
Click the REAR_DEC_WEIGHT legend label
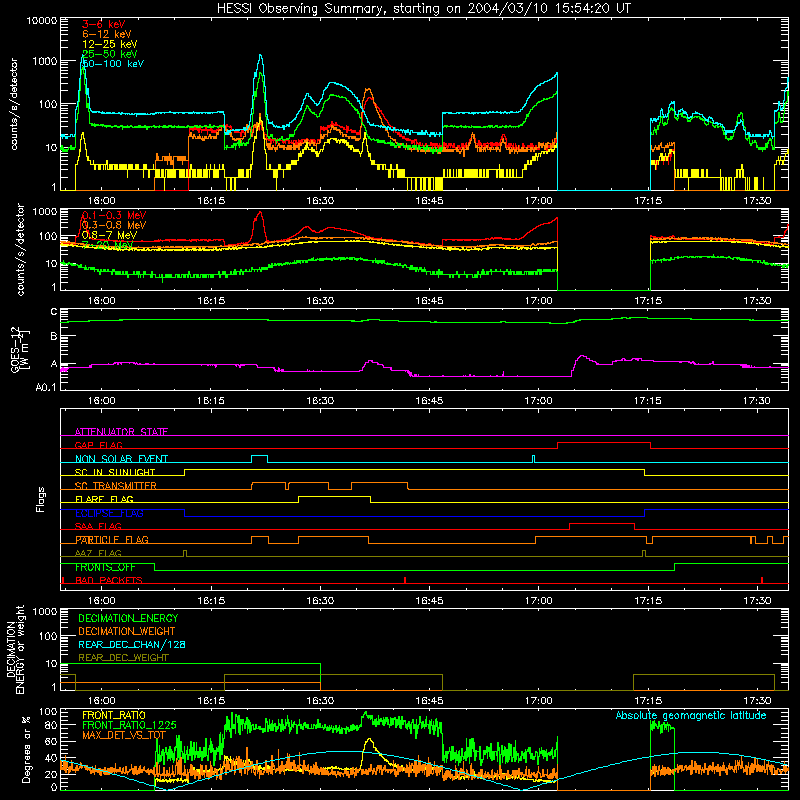click(123, 658)
